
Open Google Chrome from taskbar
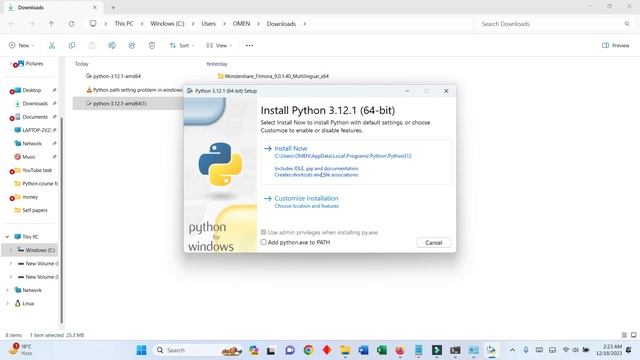[x=309, y=350]
